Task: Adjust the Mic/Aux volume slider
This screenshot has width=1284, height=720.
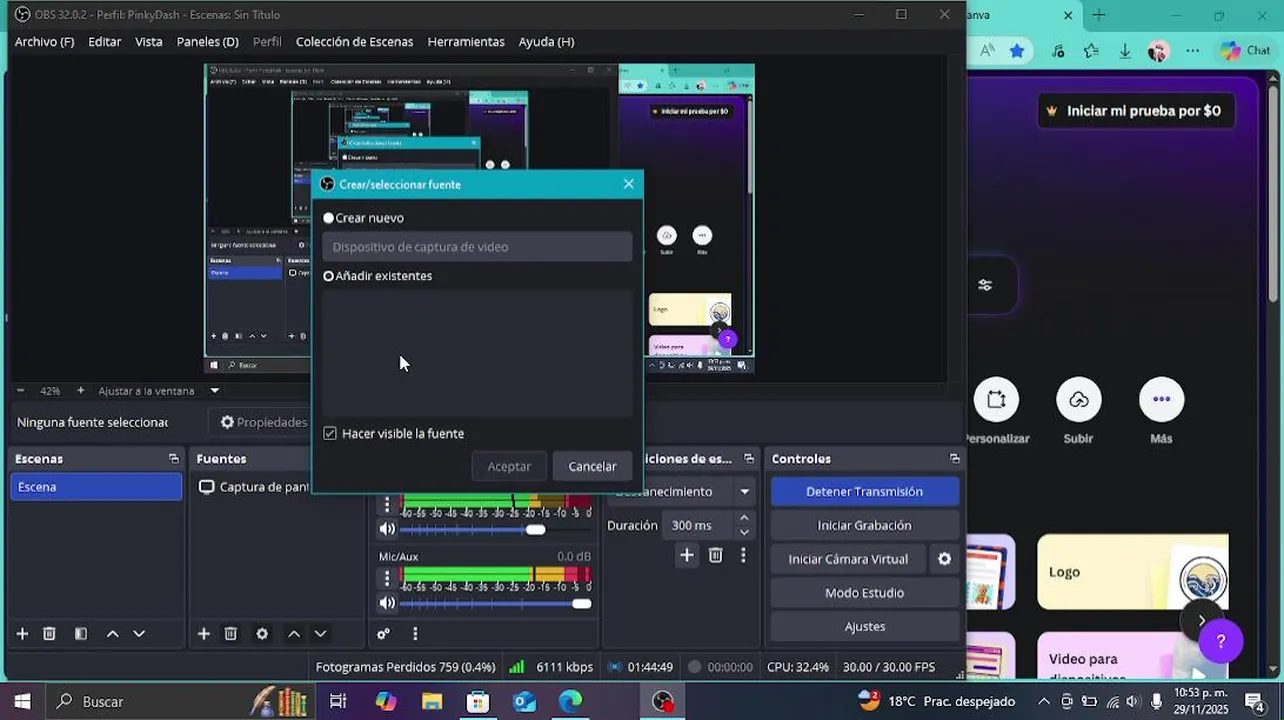Action: coord(582,603)
